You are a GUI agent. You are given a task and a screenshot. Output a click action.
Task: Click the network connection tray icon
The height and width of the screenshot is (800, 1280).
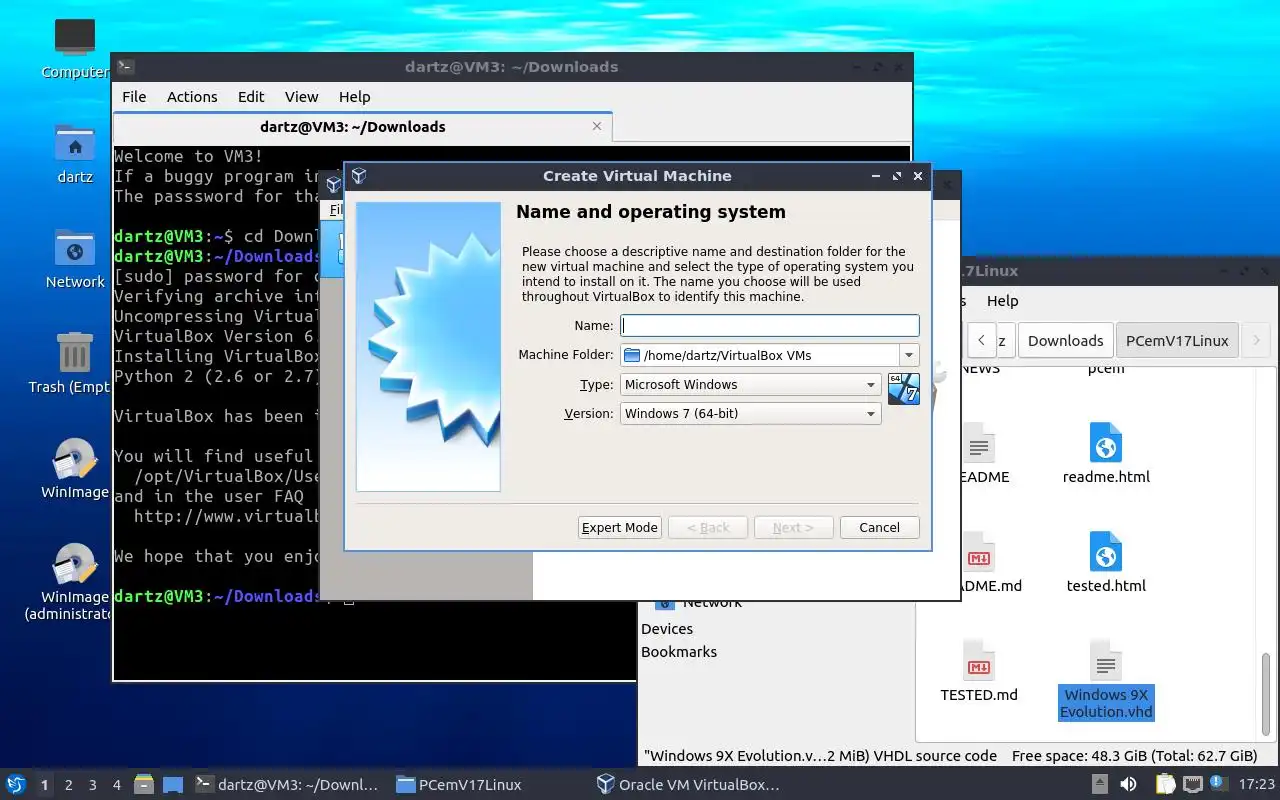[x=1192, y=785]
